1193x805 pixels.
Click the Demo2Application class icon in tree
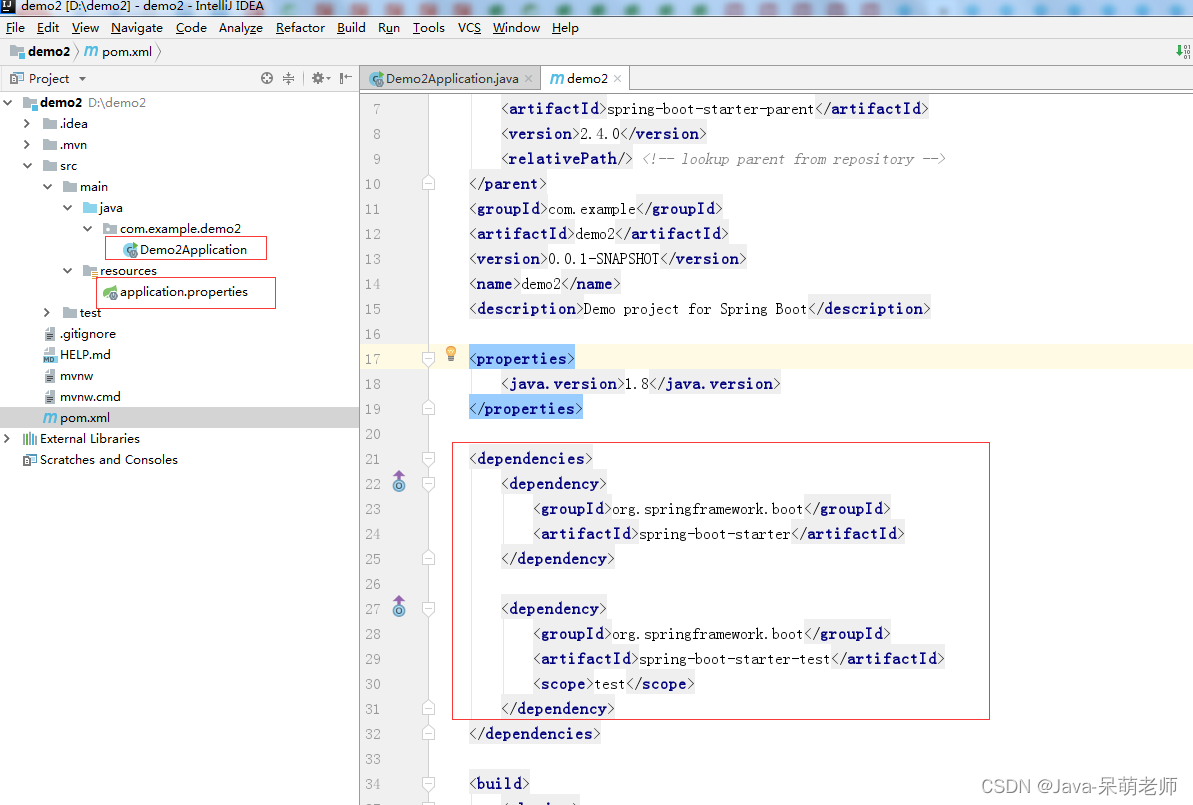coord(130,250)
